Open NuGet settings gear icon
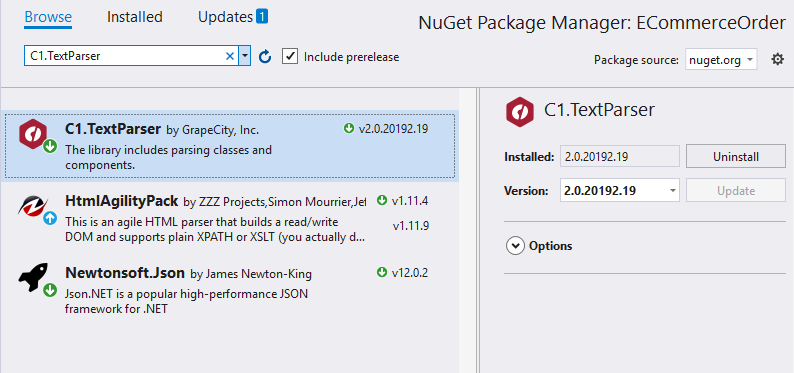Image resolution: width=794 pixels, height=373 pixels. (777, 60)
